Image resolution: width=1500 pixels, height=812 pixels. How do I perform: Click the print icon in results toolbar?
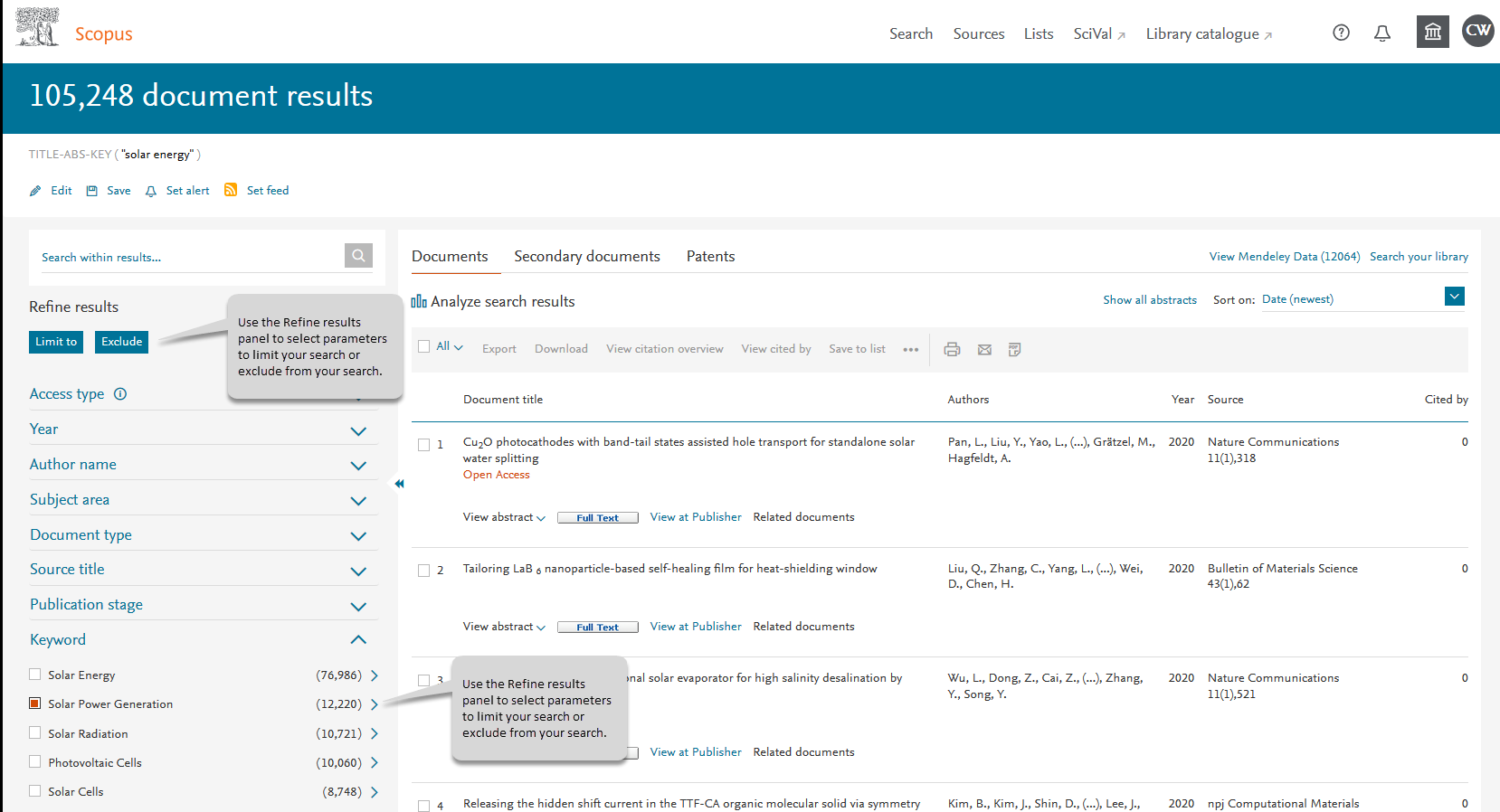click(x=952, y=349)
